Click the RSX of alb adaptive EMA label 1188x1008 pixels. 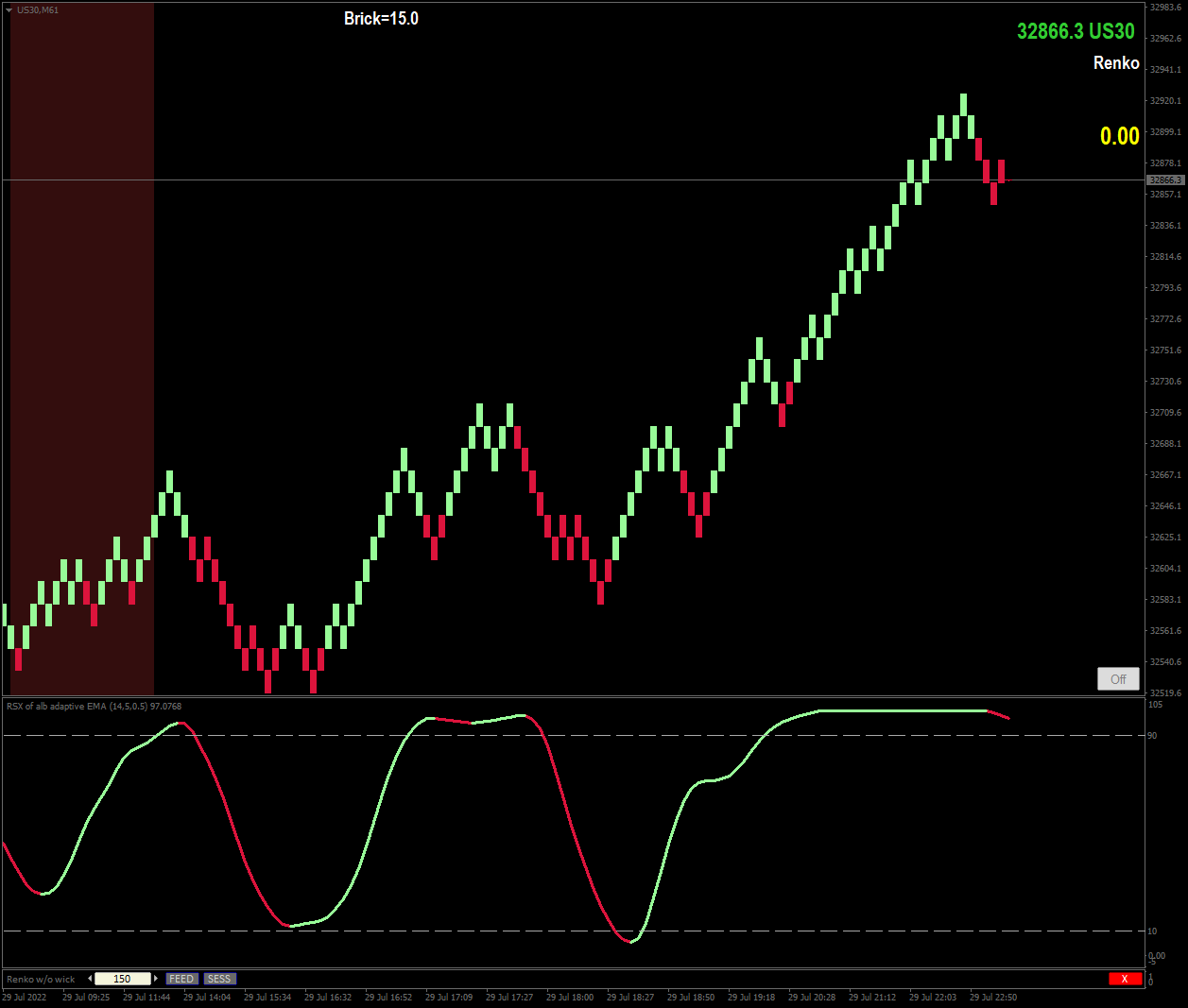(x=94, y=707)
